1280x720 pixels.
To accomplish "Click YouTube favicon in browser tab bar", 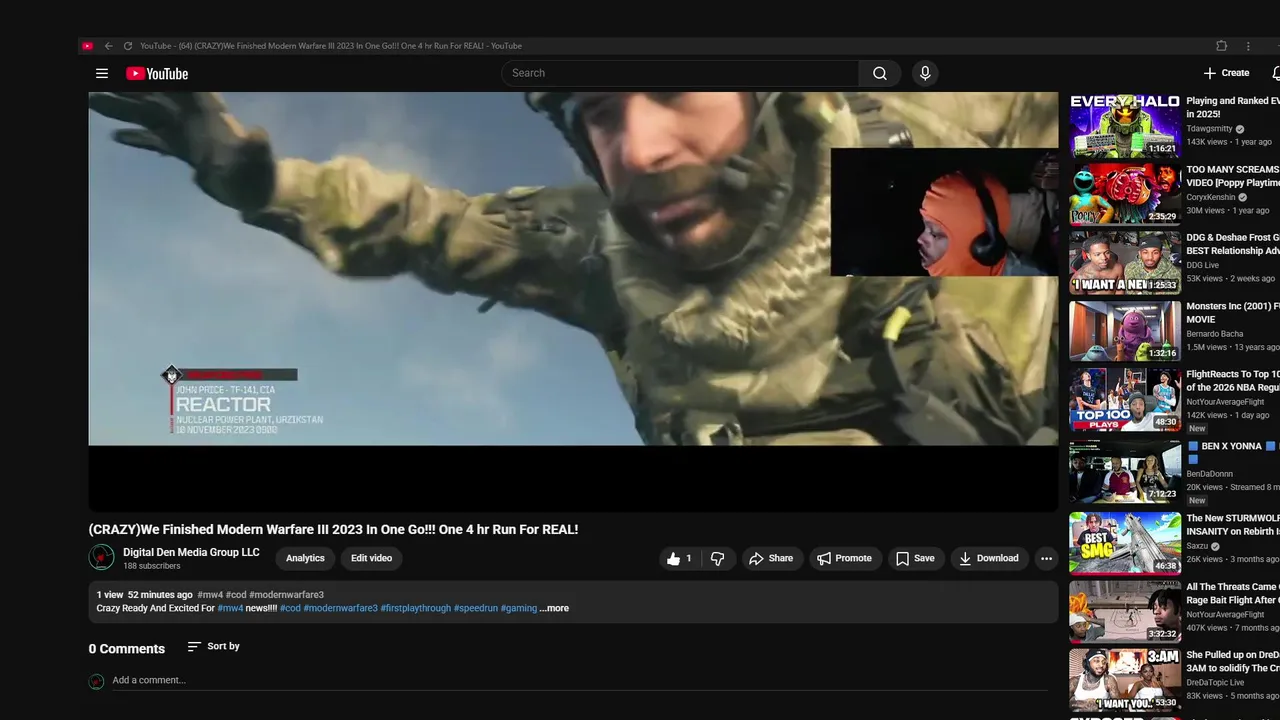I will [88, 46].
